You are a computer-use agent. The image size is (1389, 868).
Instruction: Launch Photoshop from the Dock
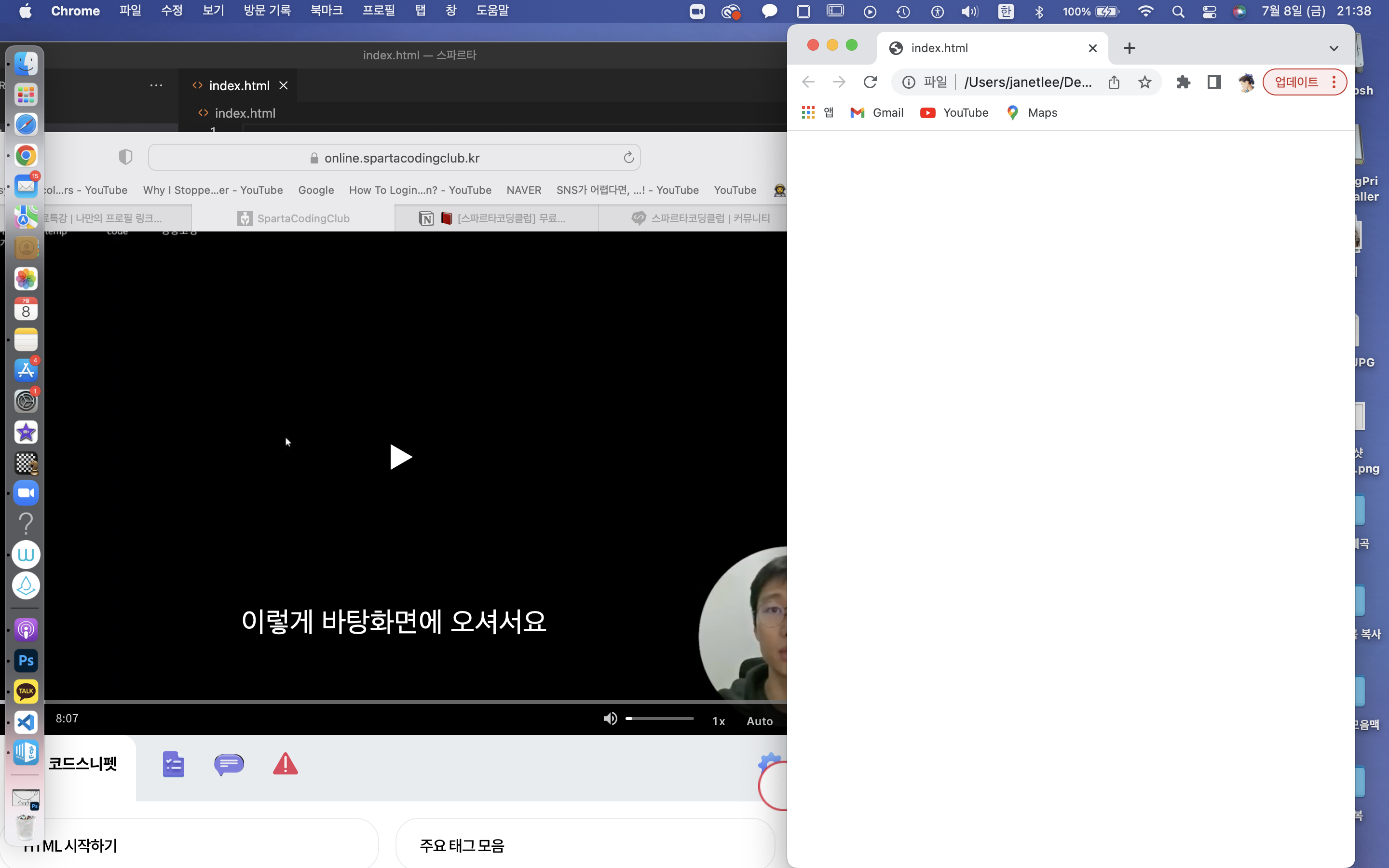tap(26, 660)
